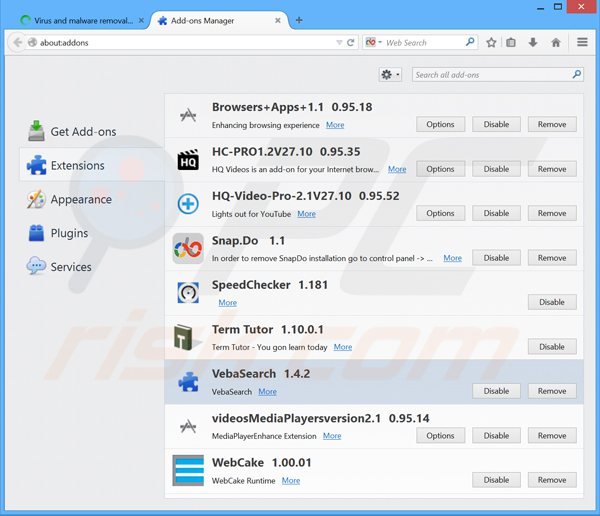Disable the HC-PRO1.2V27.10 extension

point(496,169)
